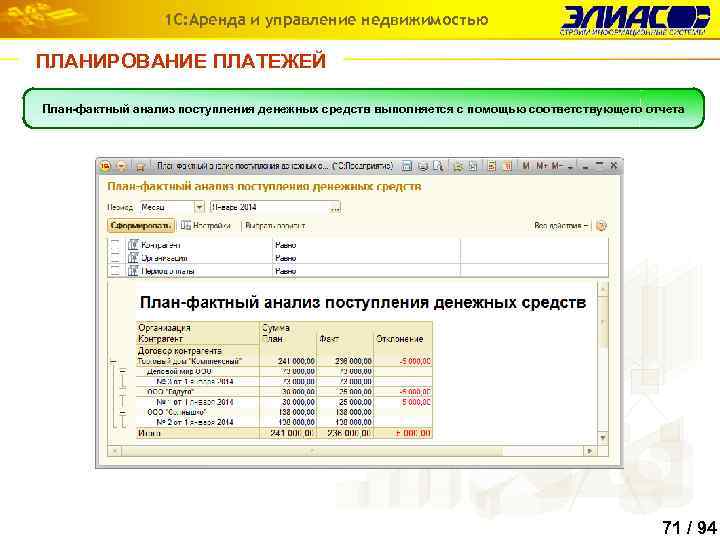720x540 pixels.
Task: Click plan total 241 000,00 in Итого row
Action: coord(292,433)
